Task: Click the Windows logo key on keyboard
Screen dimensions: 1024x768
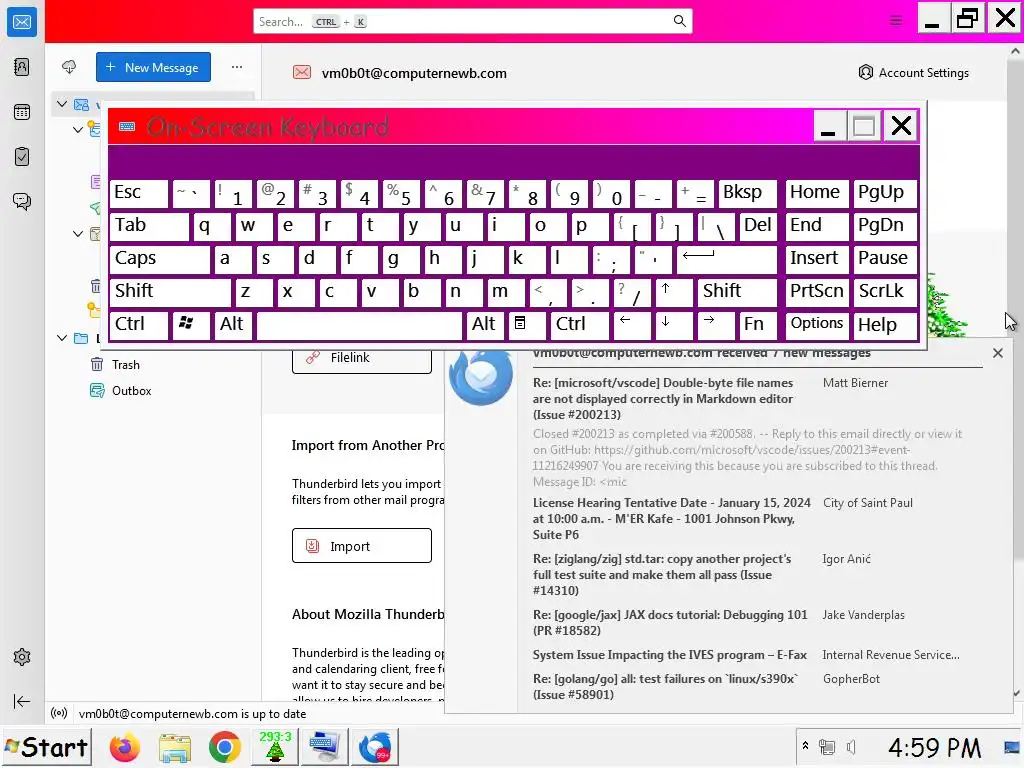Action: (191, 325)
